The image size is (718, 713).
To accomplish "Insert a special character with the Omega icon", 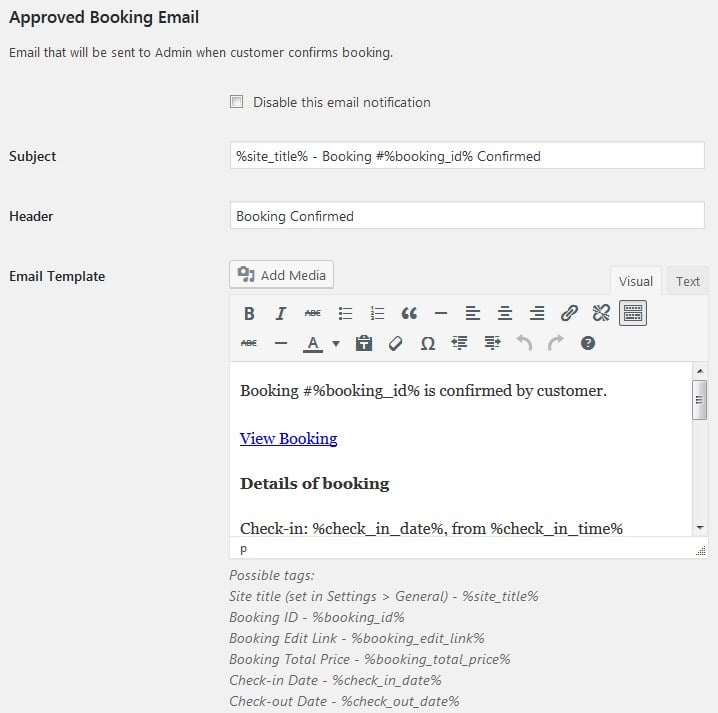I will tap(427, 343).
